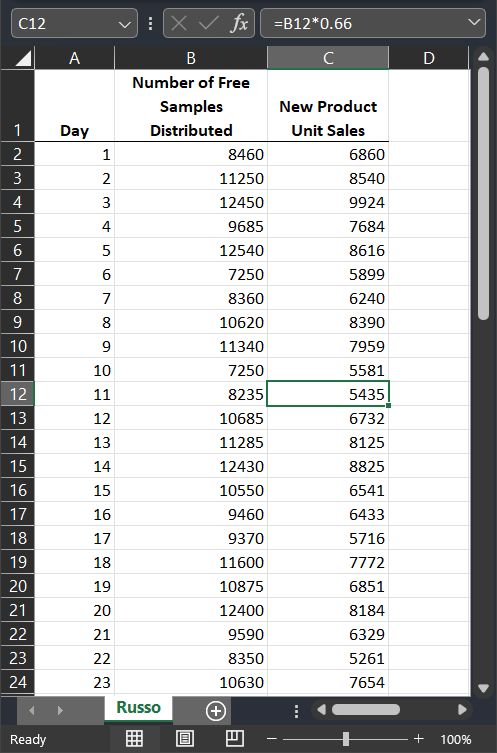Image resolution: width=497 pixels, height=753 pixels.
Task: Click the previous sheet navigation arrow
Action: click(32, 710)
